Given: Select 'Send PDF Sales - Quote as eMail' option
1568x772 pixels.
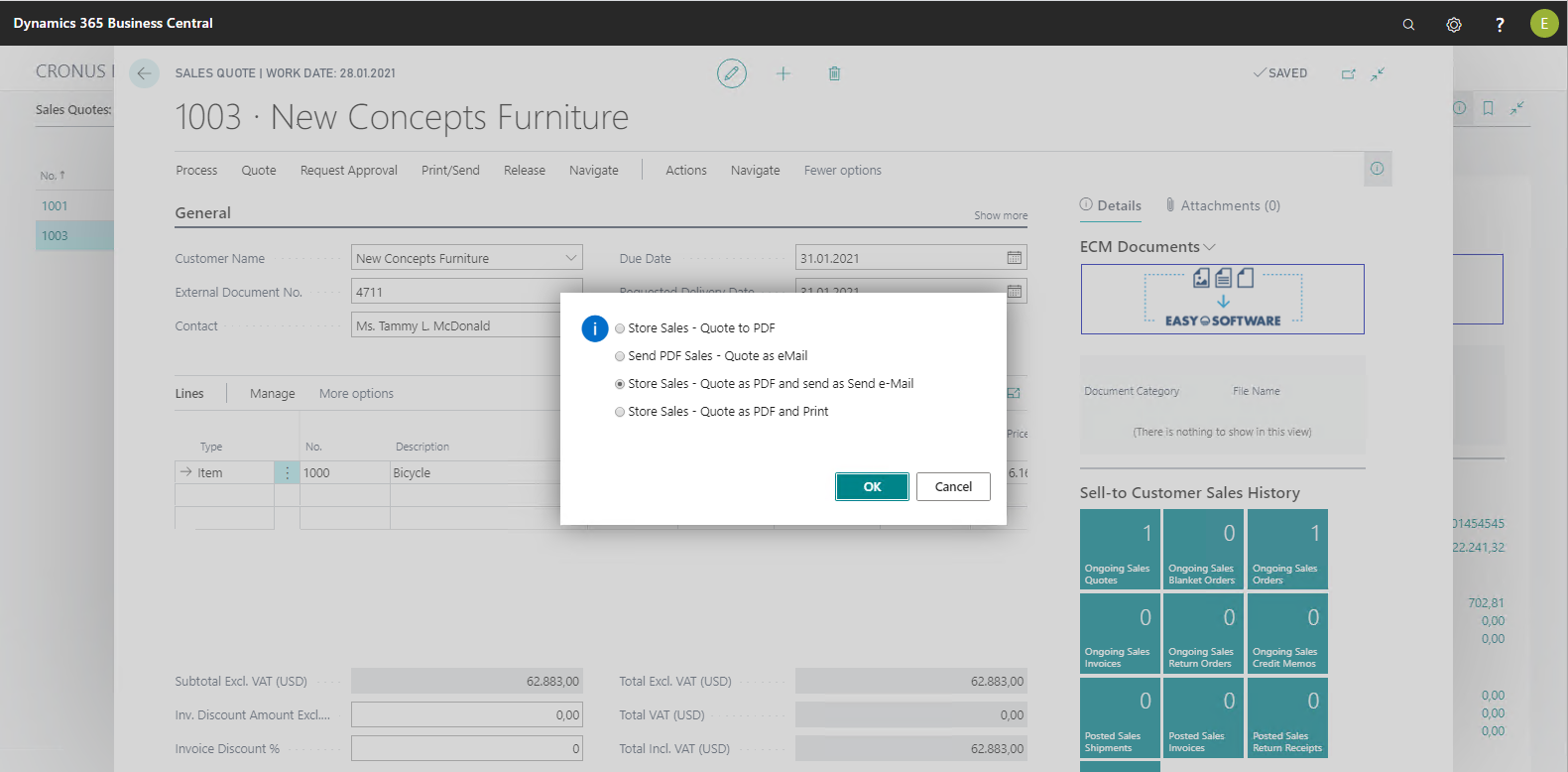Looking at the screenshot, I should point(620,356).
